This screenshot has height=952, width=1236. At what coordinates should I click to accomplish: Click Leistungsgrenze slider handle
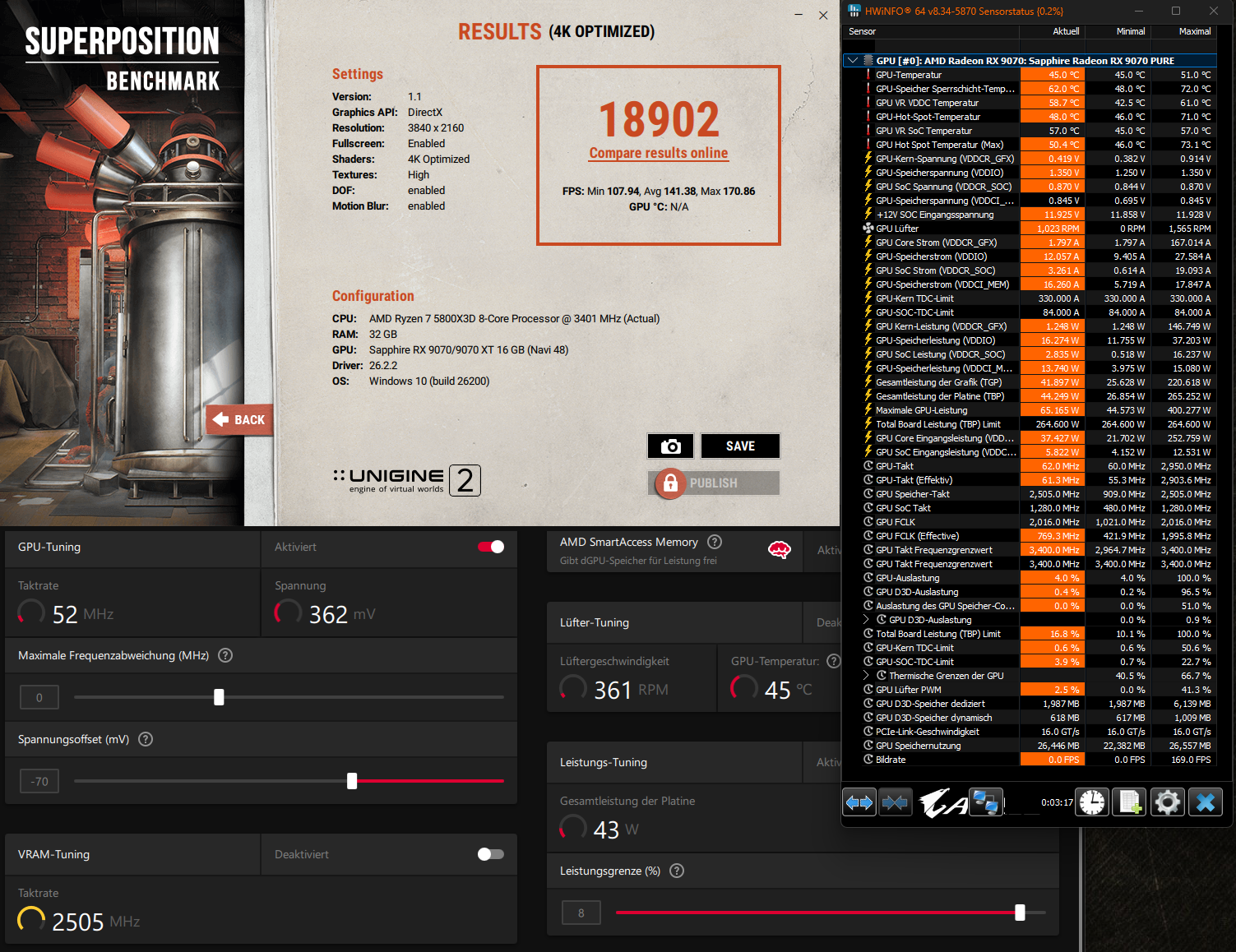point(1020,913)
